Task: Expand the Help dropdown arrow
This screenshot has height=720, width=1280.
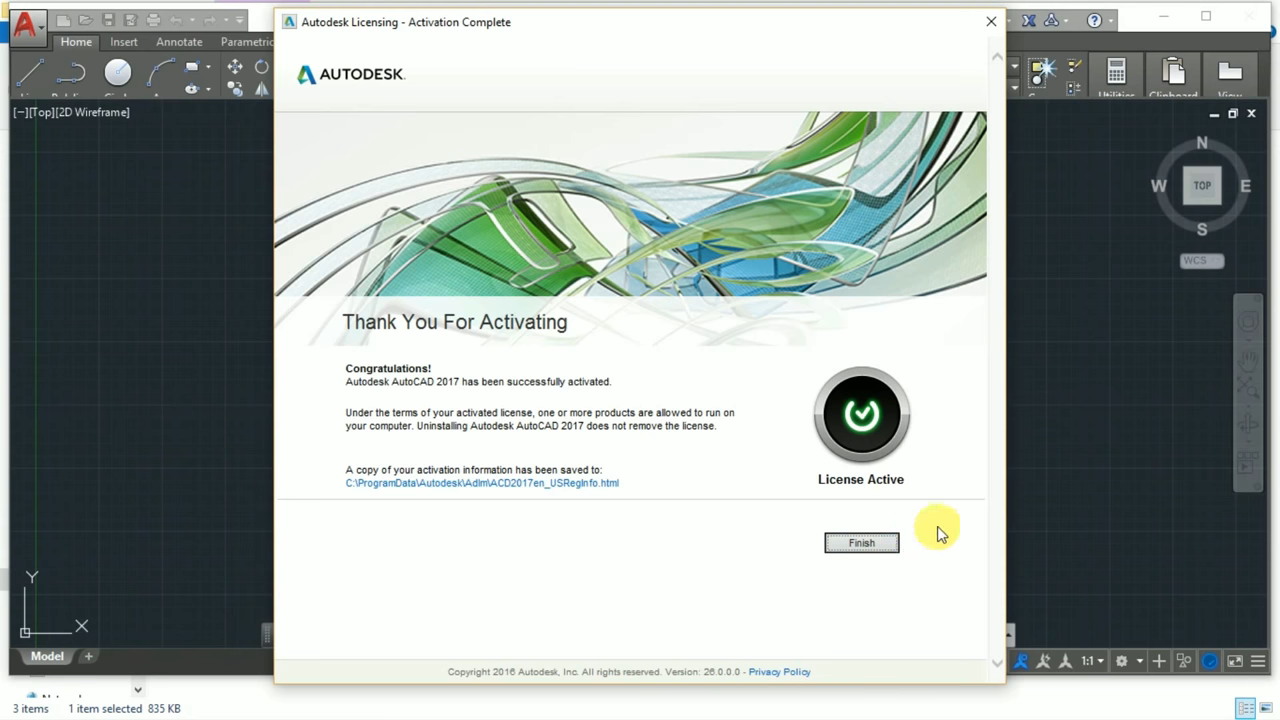Action: coord(1111,21)
